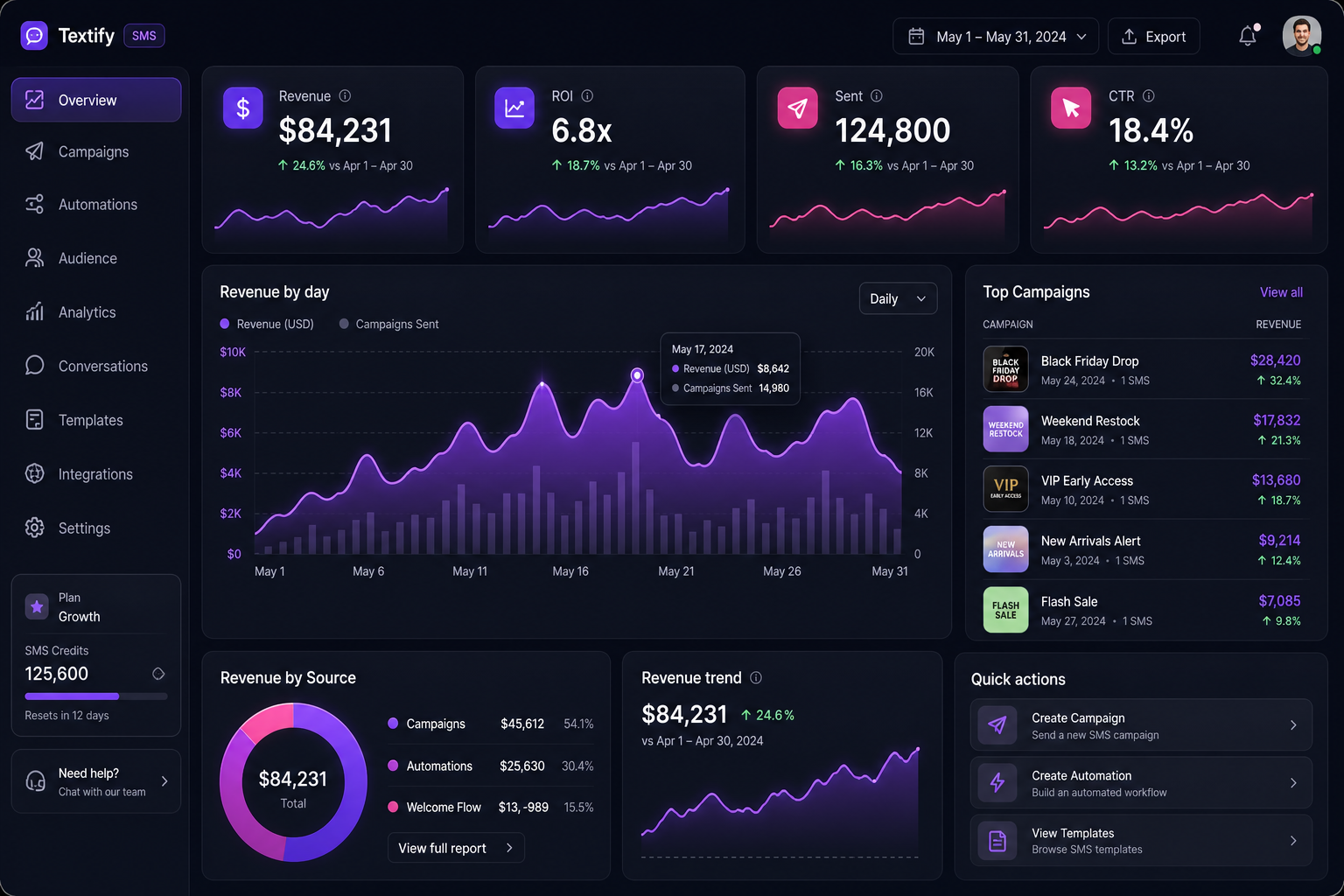Viewport: 1344px width, 896px height.
Task: Toggle the Revenue (USD) legend series
Action: [x=267, y=324]
